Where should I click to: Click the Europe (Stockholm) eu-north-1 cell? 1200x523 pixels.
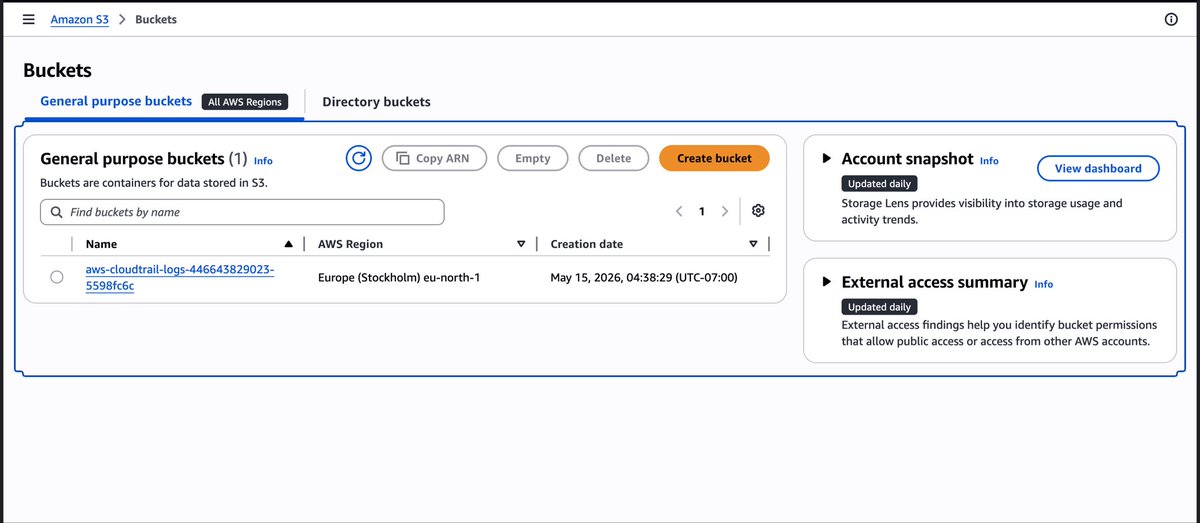click(399, 277)
